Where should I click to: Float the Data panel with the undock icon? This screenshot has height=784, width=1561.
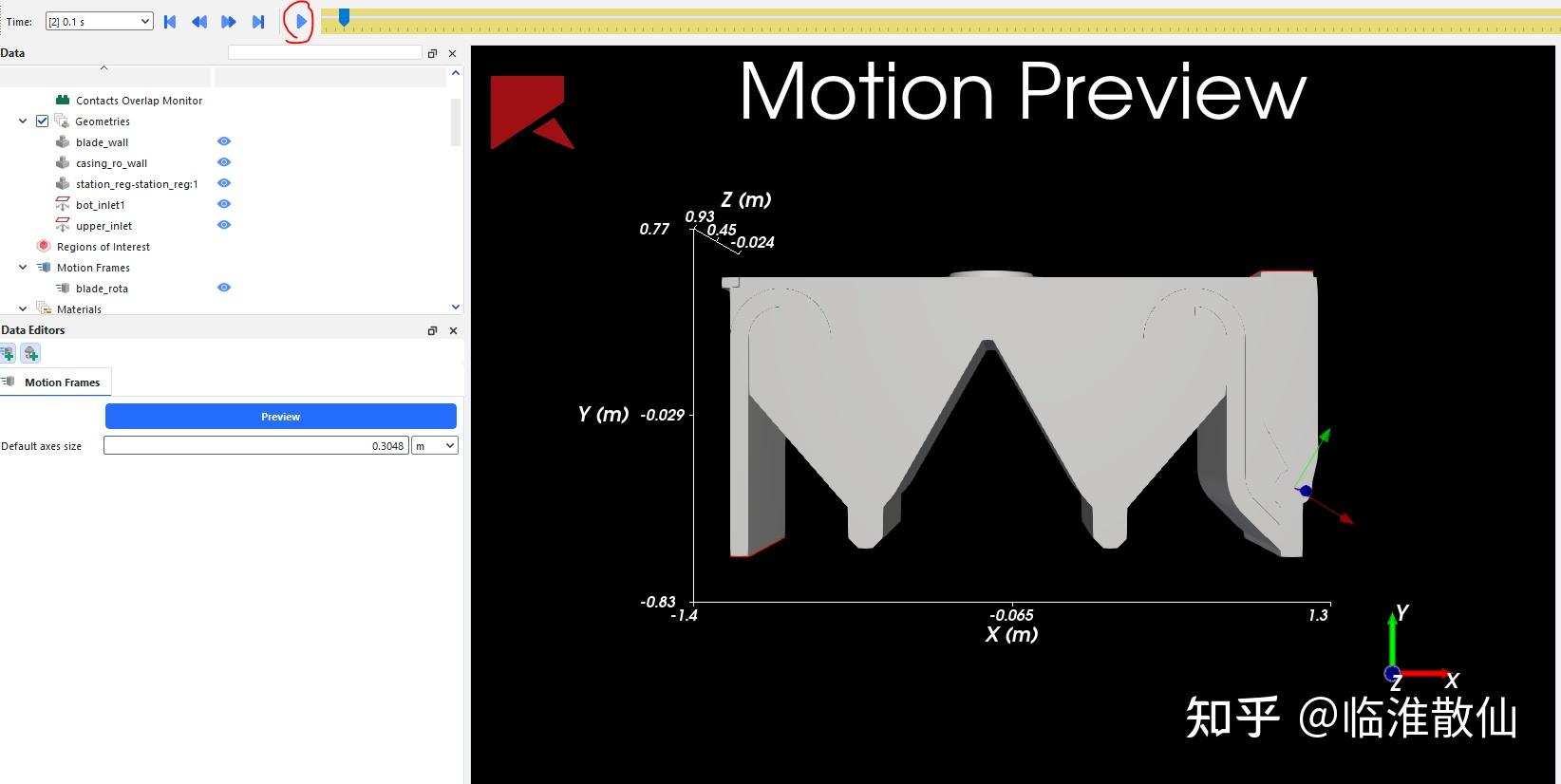tap(432, 53)
